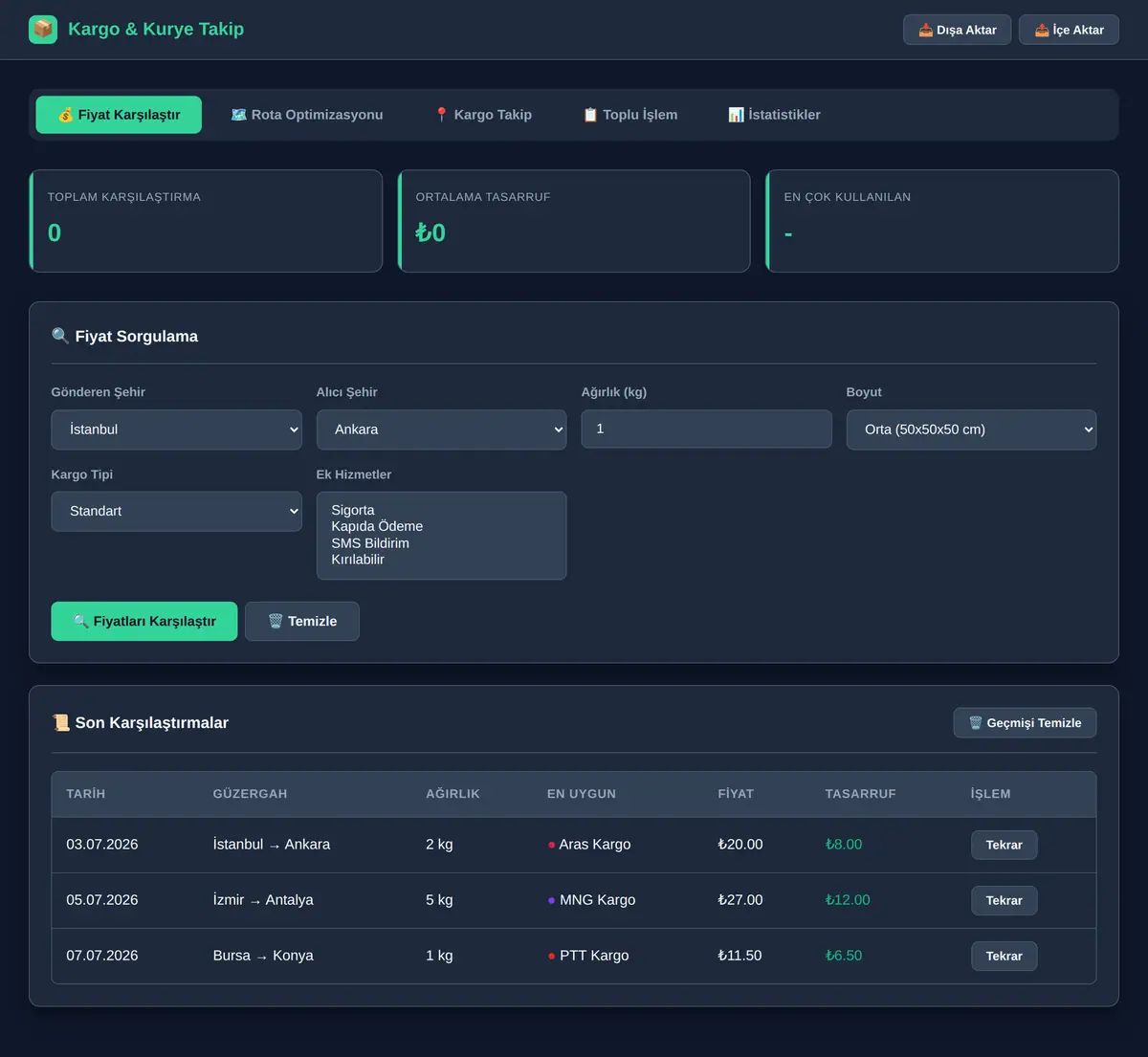Open the Kargo Tipi Standart dropdown
1148x1057 pixels.
point(177,512)
